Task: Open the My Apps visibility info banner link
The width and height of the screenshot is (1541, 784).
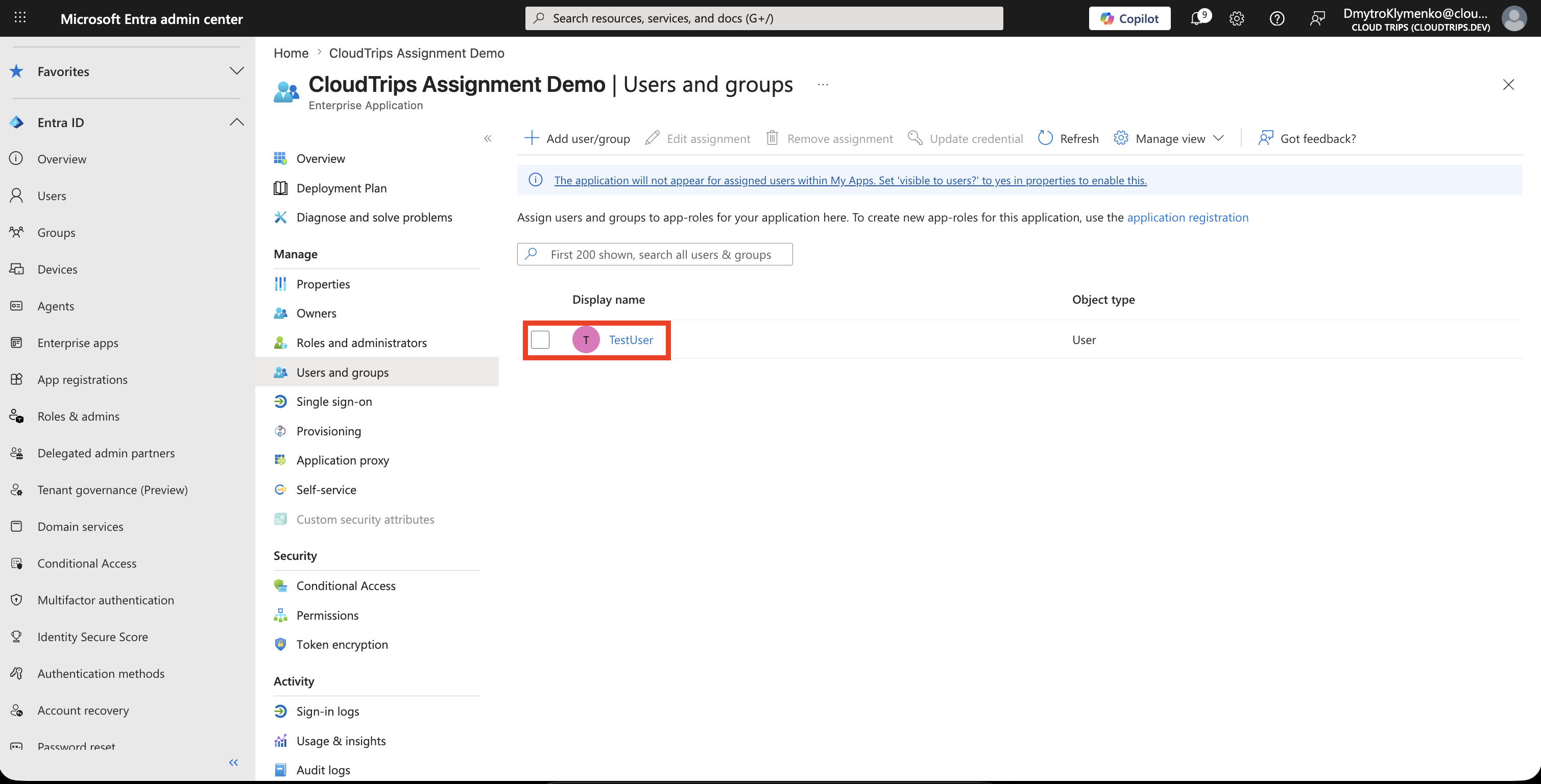Action: [850, 180]
